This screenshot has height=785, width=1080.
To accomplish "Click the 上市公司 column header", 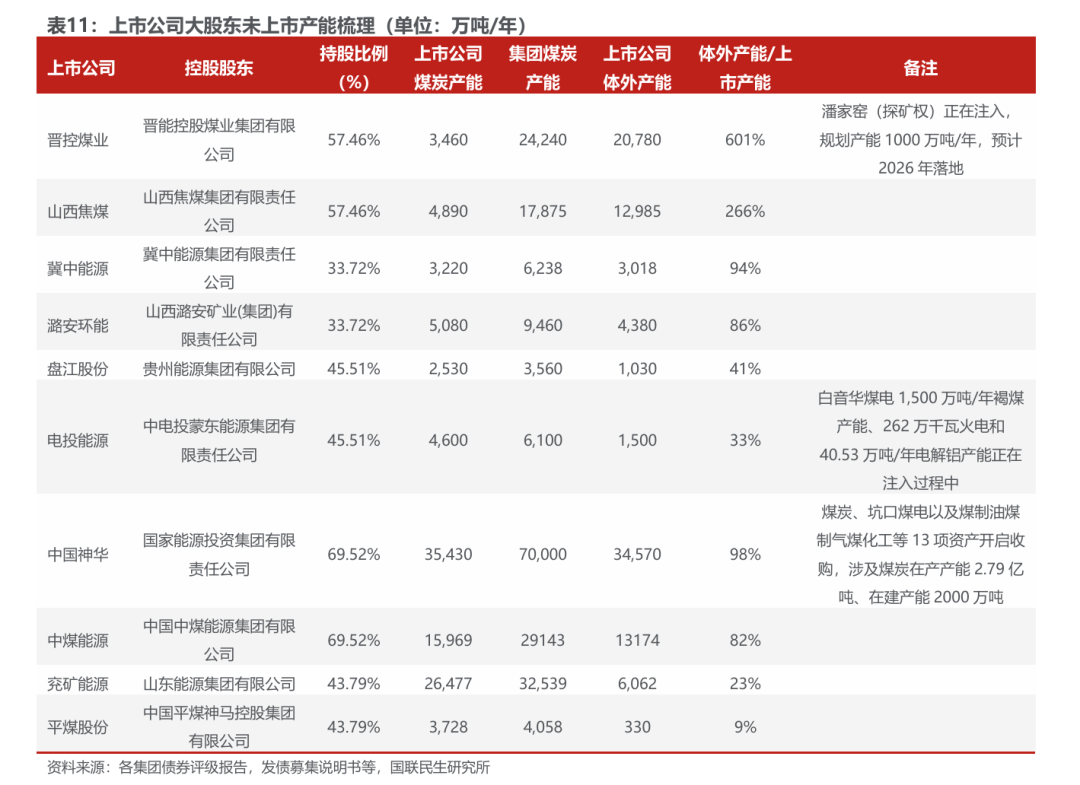I will [82, 68].
